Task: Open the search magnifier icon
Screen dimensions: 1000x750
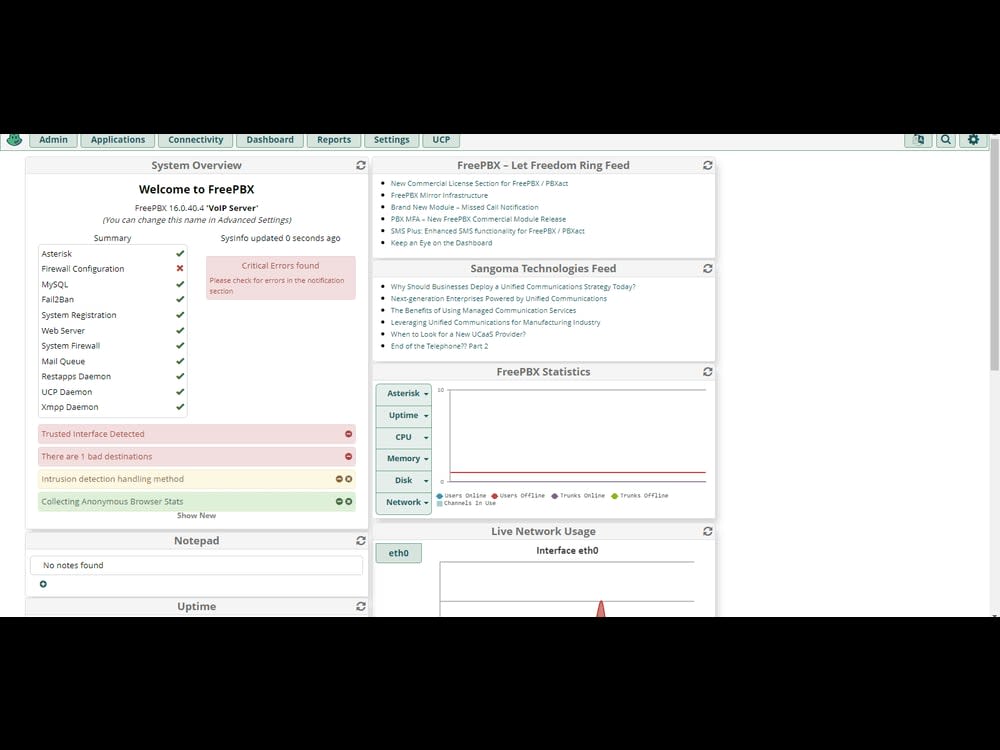Action: 946,140
